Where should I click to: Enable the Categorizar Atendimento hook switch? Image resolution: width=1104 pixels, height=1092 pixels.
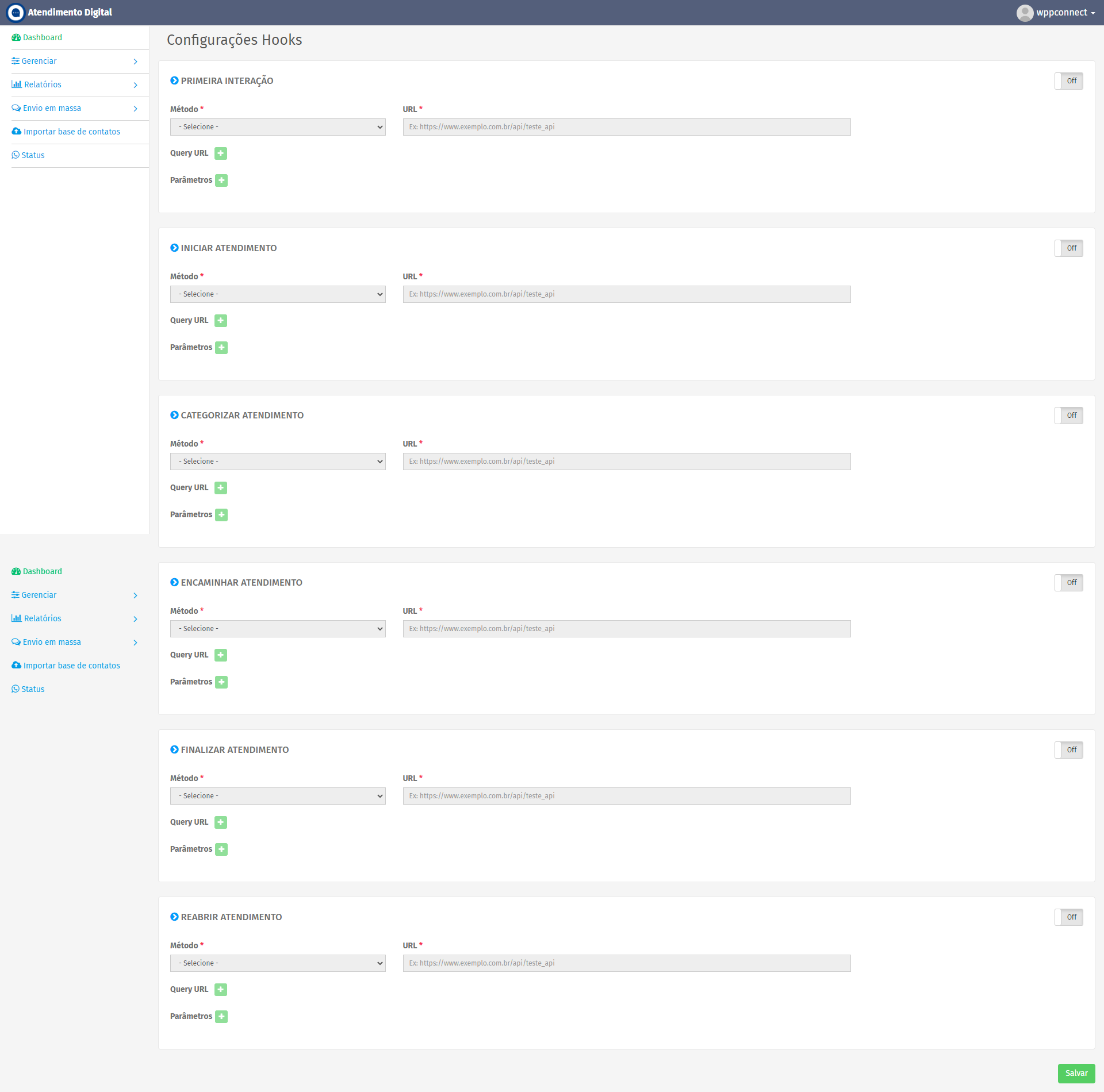[1069, 416]
